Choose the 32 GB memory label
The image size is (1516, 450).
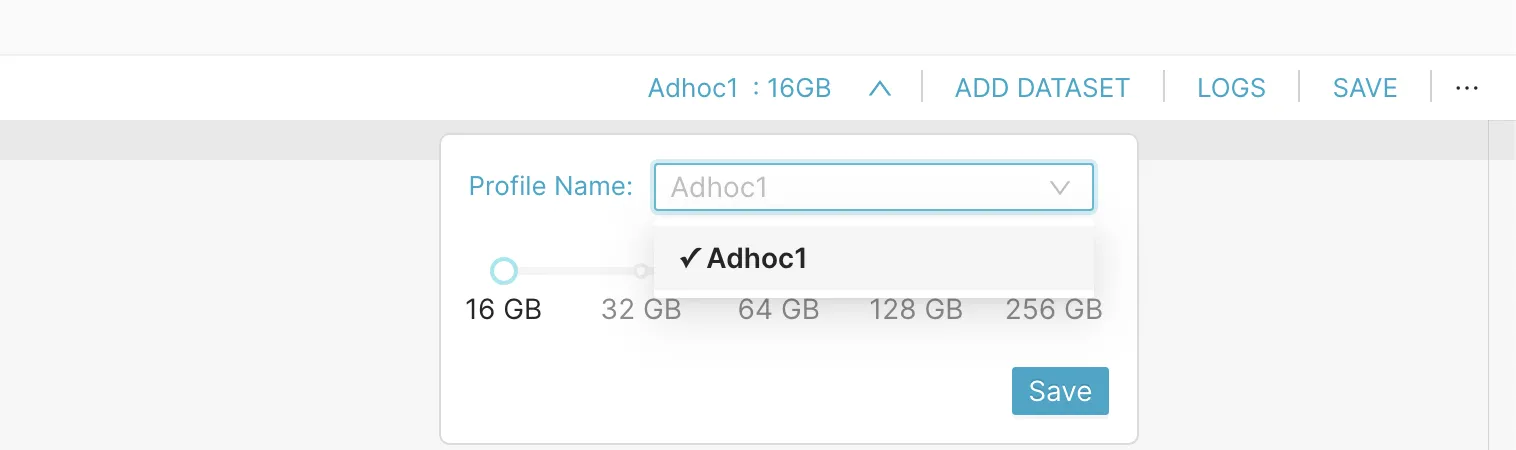click(641, 310)
